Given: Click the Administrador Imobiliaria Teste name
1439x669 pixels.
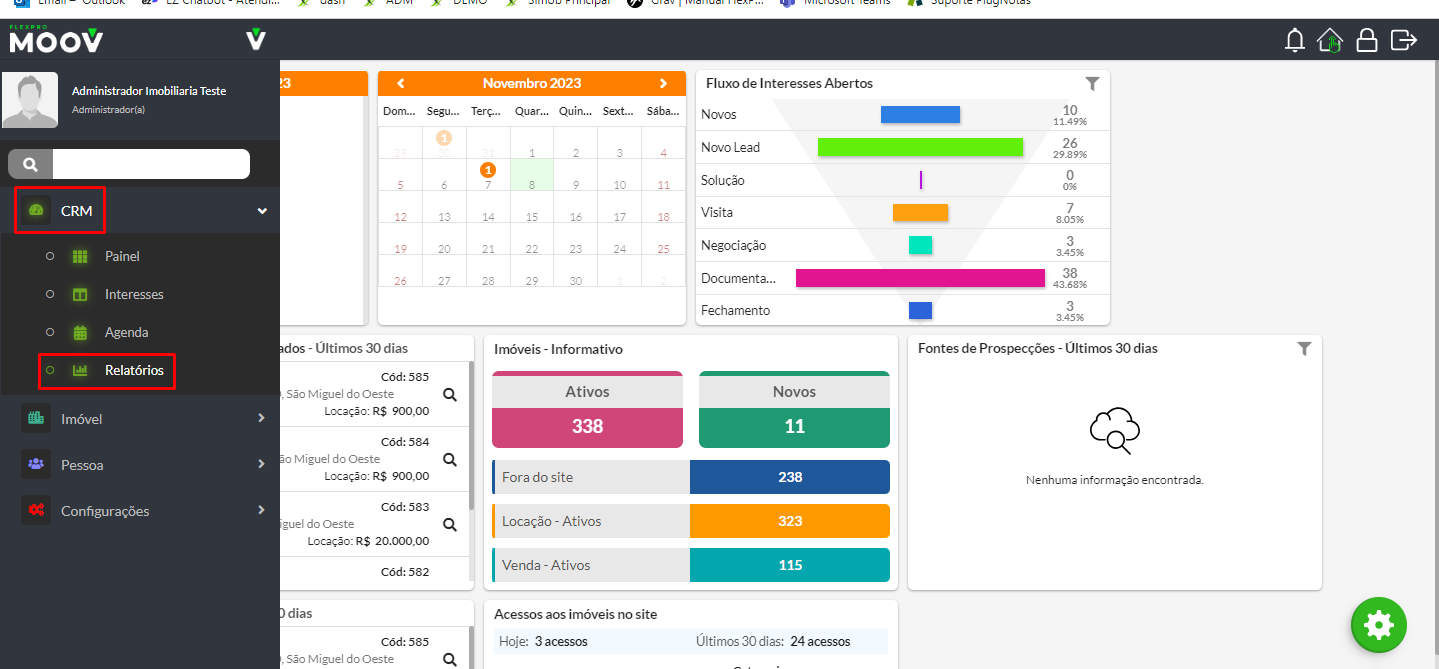Looking at the screenshot, I should 149,91.
